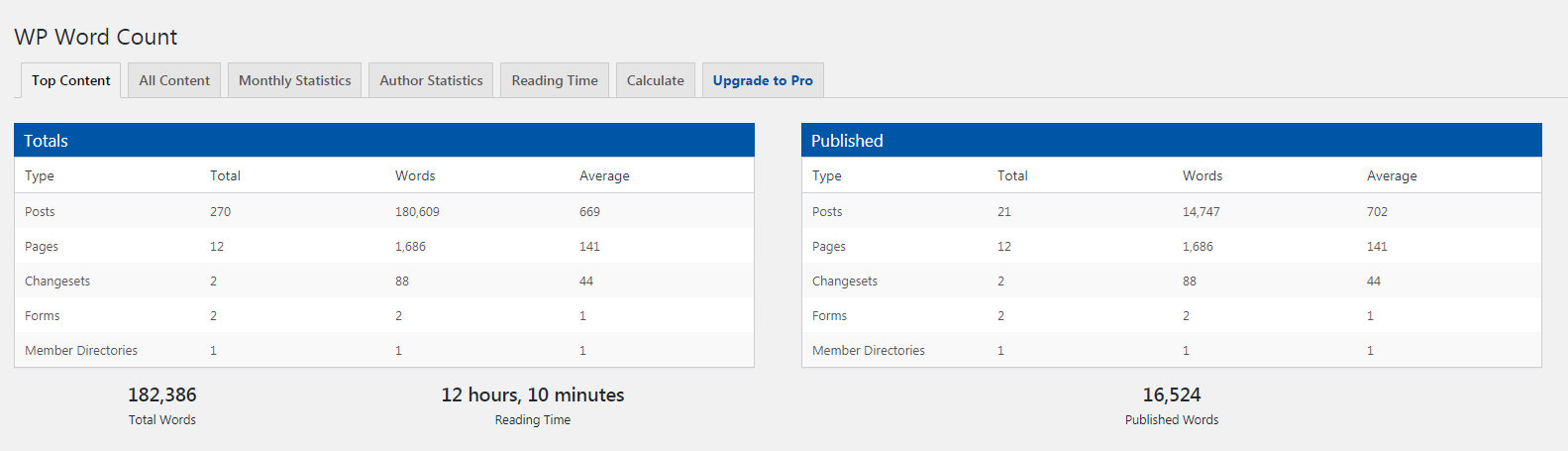Screen dimensions: 1568x451
Task: Click the Published panel header
Action: point(1171,141)
